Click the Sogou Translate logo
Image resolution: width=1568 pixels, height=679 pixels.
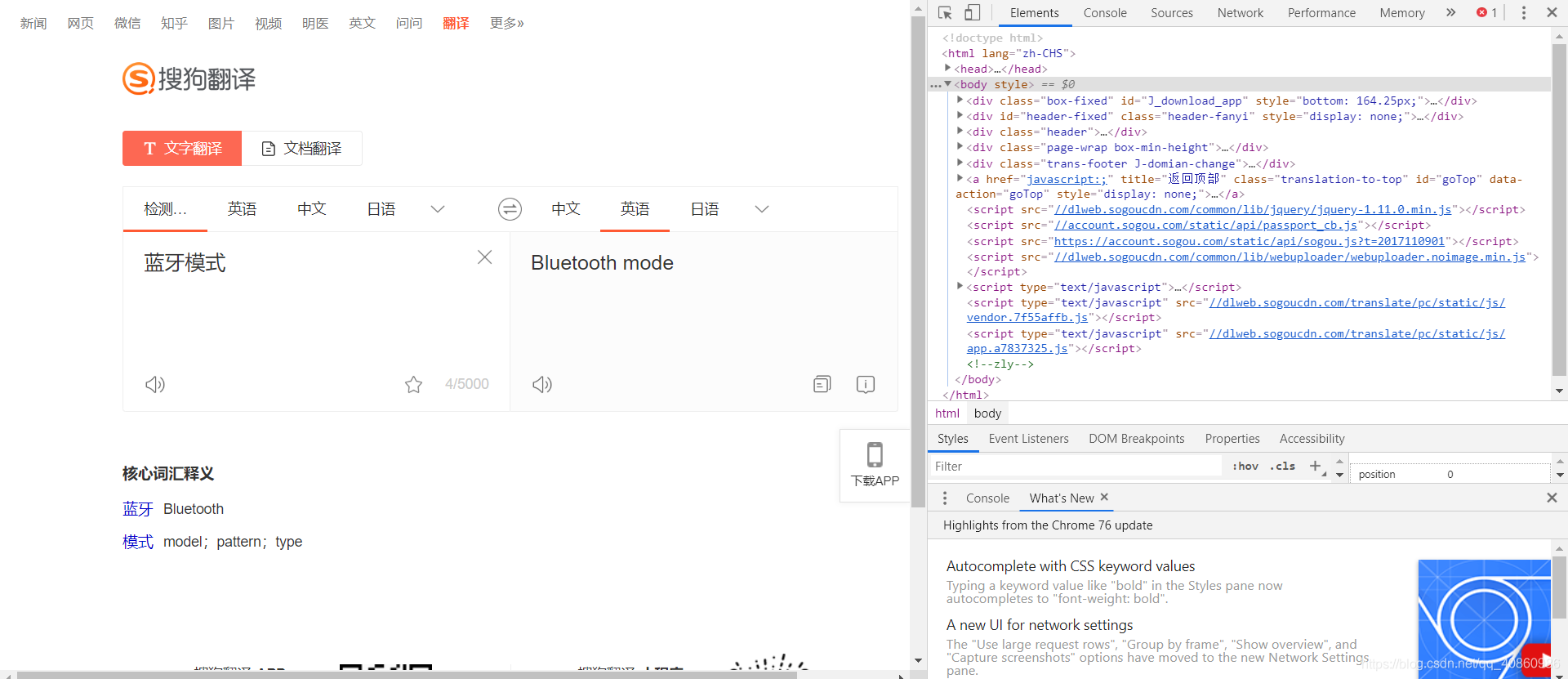[x=189, y=78]
